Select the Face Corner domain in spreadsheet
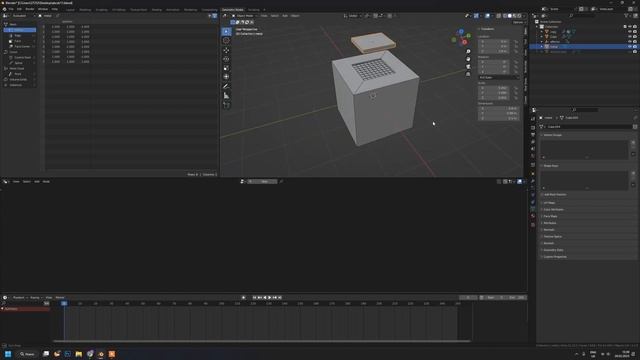The width and height of the screenshot is (640, 360). tap(20, 47)
